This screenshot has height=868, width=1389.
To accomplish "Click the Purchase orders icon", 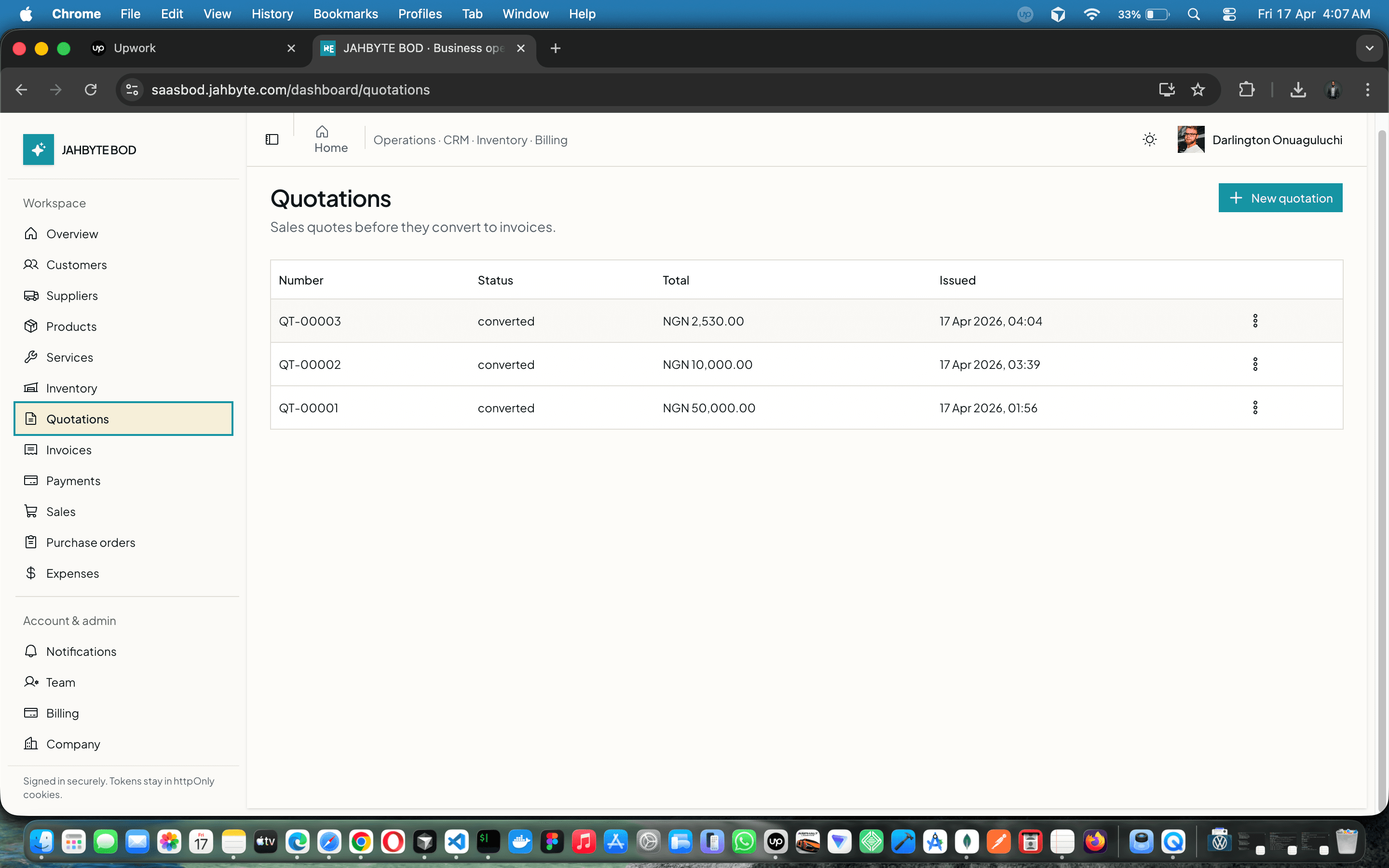I will (31, 542).
